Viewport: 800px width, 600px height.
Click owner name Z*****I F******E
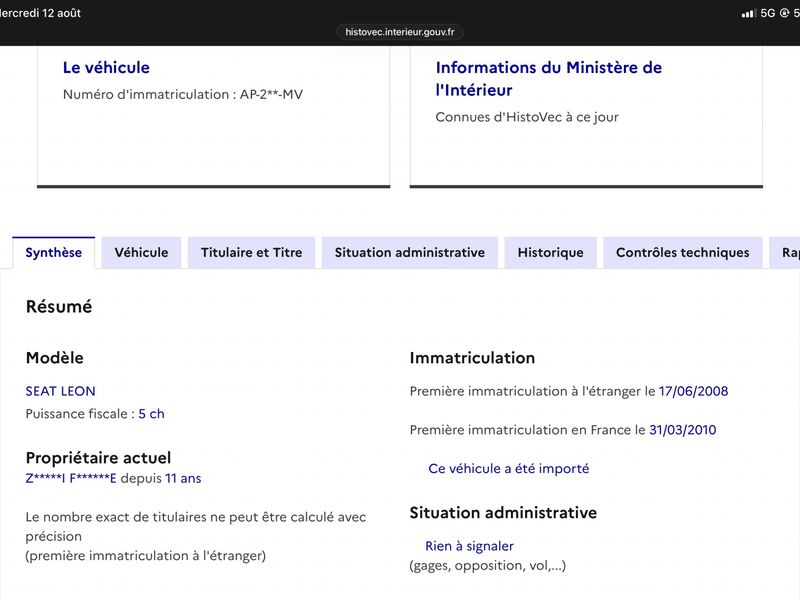point(71,479)
